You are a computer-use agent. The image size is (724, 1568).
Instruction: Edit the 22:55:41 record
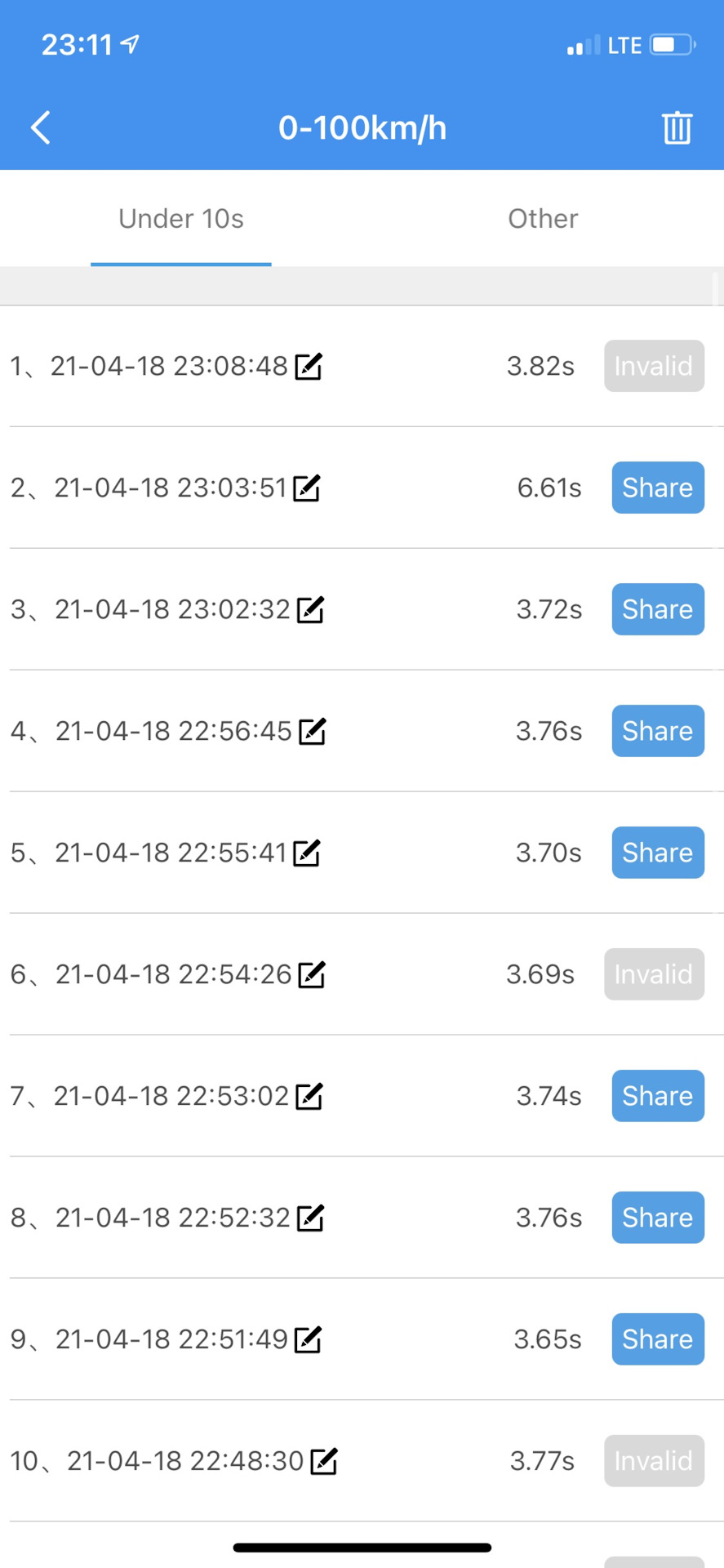306,853
